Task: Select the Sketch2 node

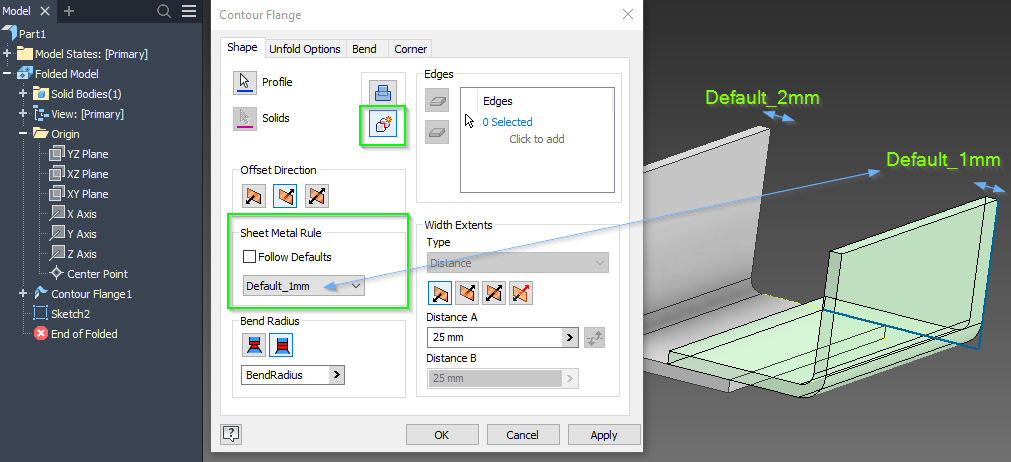Action: pos(61,314)
